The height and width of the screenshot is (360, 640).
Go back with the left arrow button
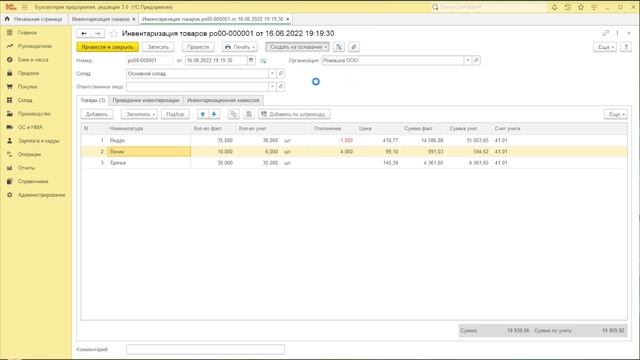point(84,33)
